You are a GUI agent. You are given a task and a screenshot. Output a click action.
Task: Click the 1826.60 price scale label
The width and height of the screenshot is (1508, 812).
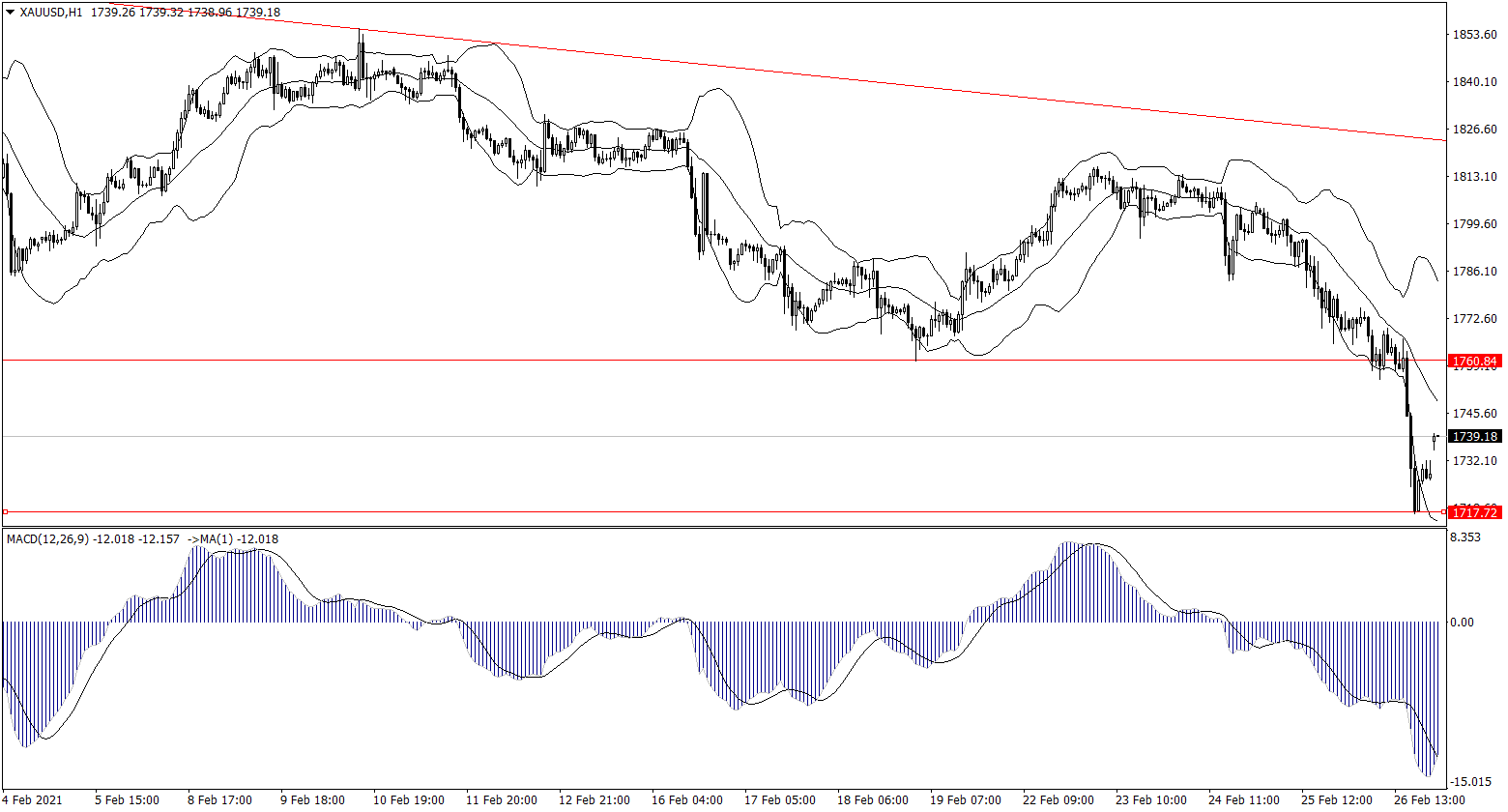(x=1475, y=130)
